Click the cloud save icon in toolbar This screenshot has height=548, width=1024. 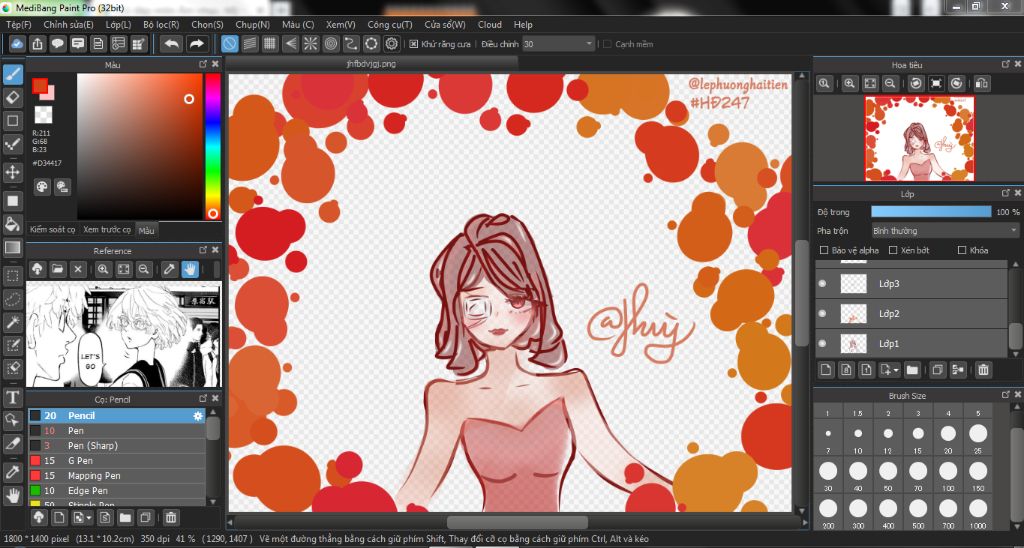18,44
